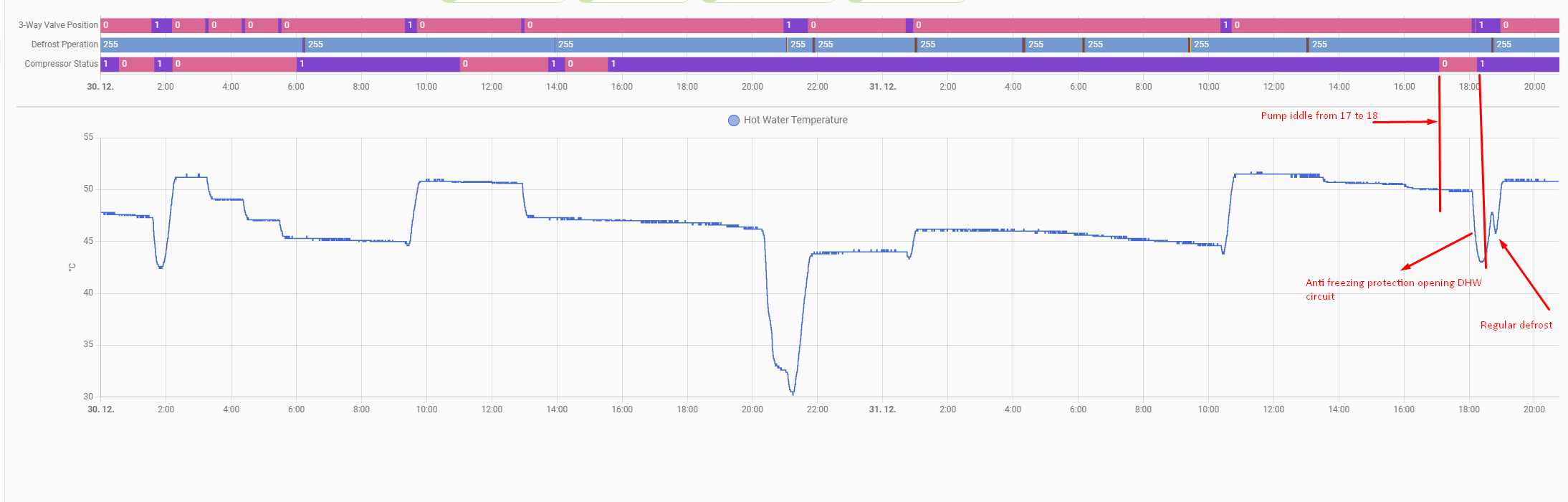Screen dimensions: 1568x502
Task: Select the Compressor Status row label
Action: coord(61,64)
